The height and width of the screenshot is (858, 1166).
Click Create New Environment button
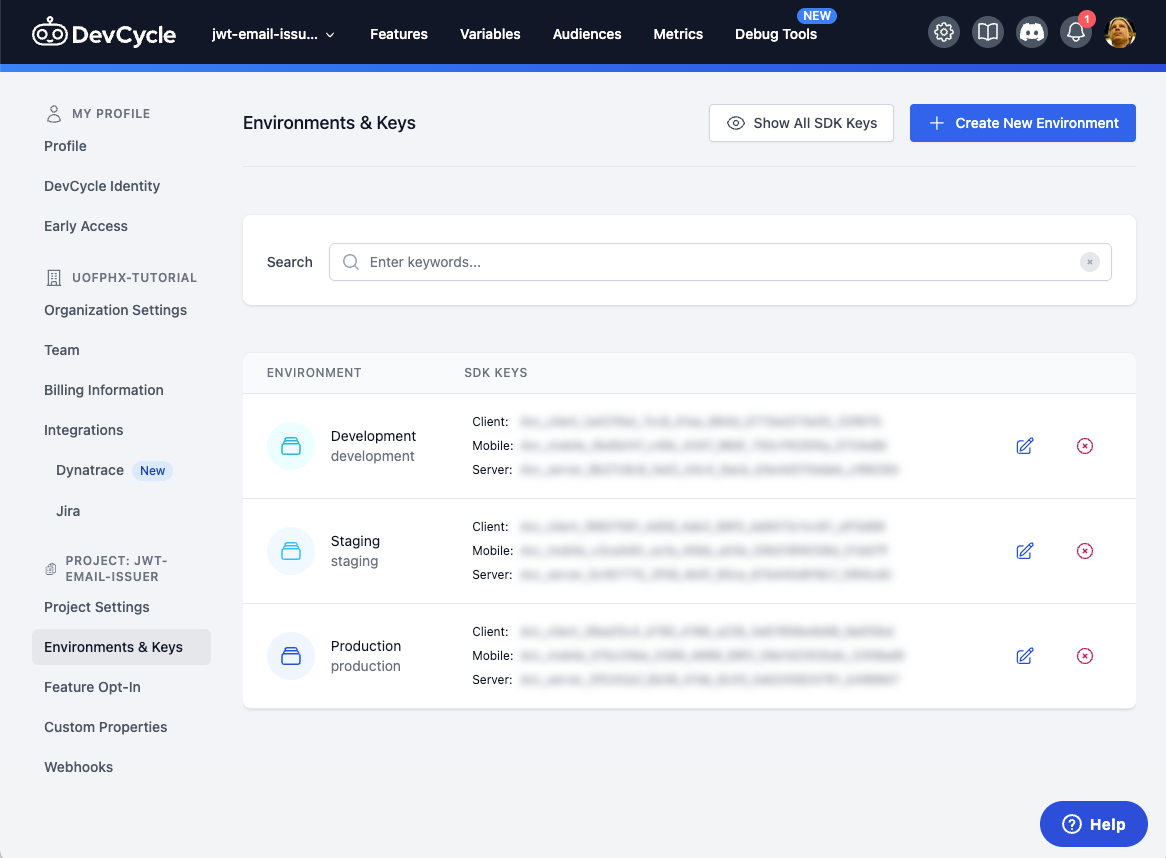(1022, 123)
